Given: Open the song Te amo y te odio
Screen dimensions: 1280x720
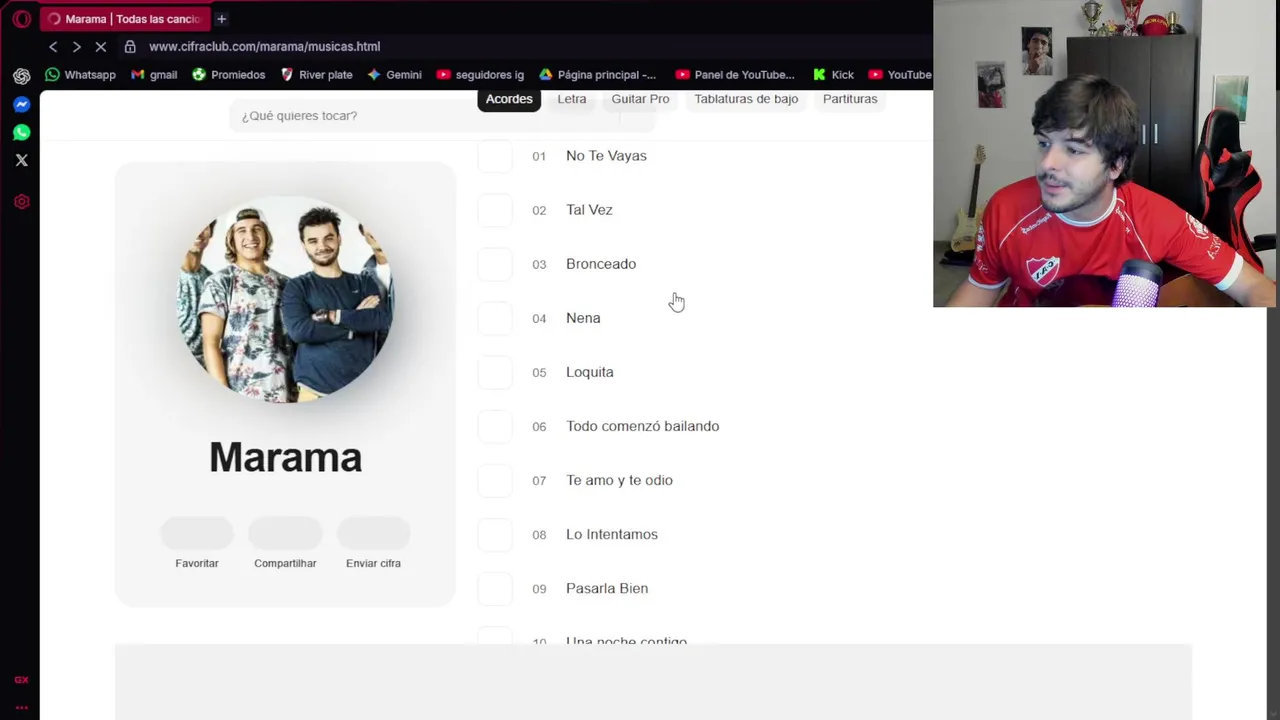Looking at the screenshot, I should [619, 480].
